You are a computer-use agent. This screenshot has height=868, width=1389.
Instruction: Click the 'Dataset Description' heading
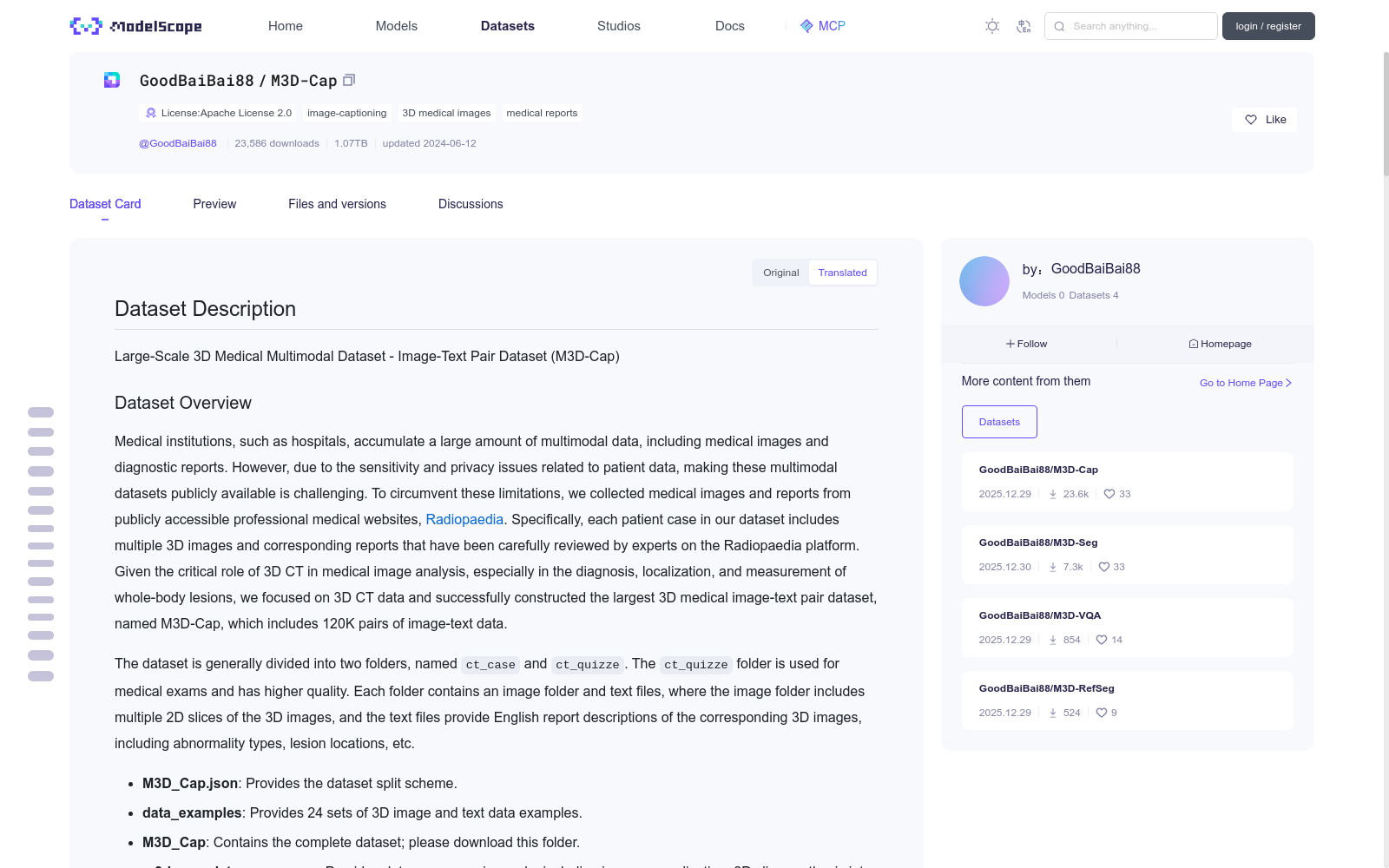point(205,309)
